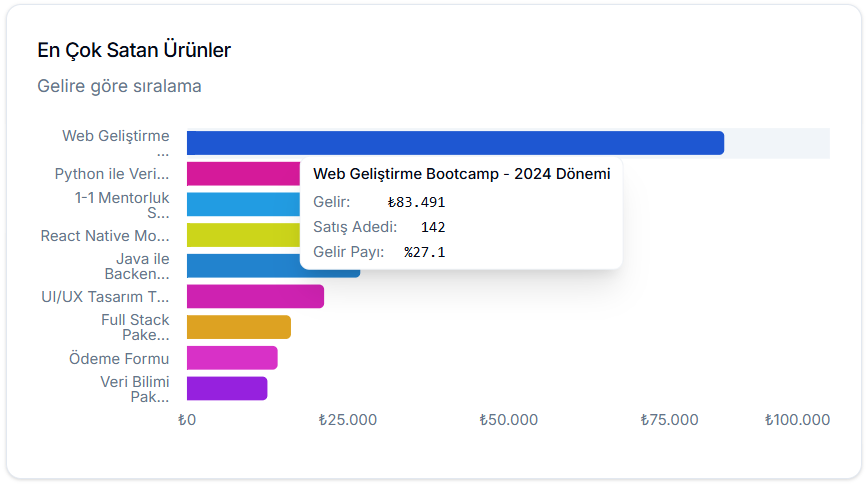The width and height of the screenshot is (868, 485).
Task: Click the purple Veri Bilimi Pak bar
Action: tap(227, 388)
